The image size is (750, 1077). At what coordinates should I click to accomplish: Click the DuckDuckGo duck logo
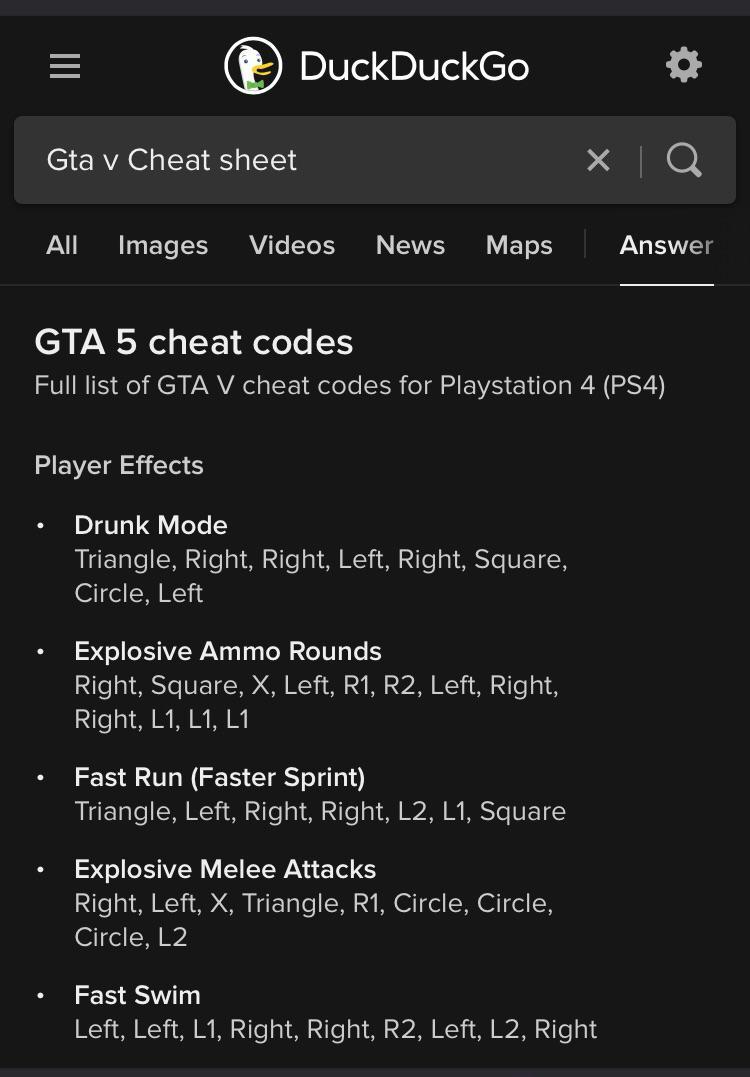coord(253,66)
